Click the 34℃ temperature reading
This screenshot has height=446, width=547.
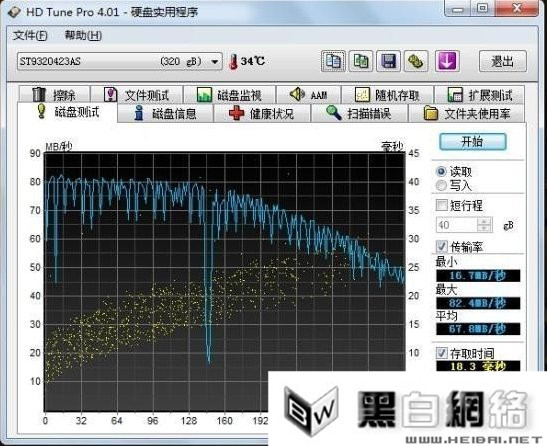pos(253,61)
